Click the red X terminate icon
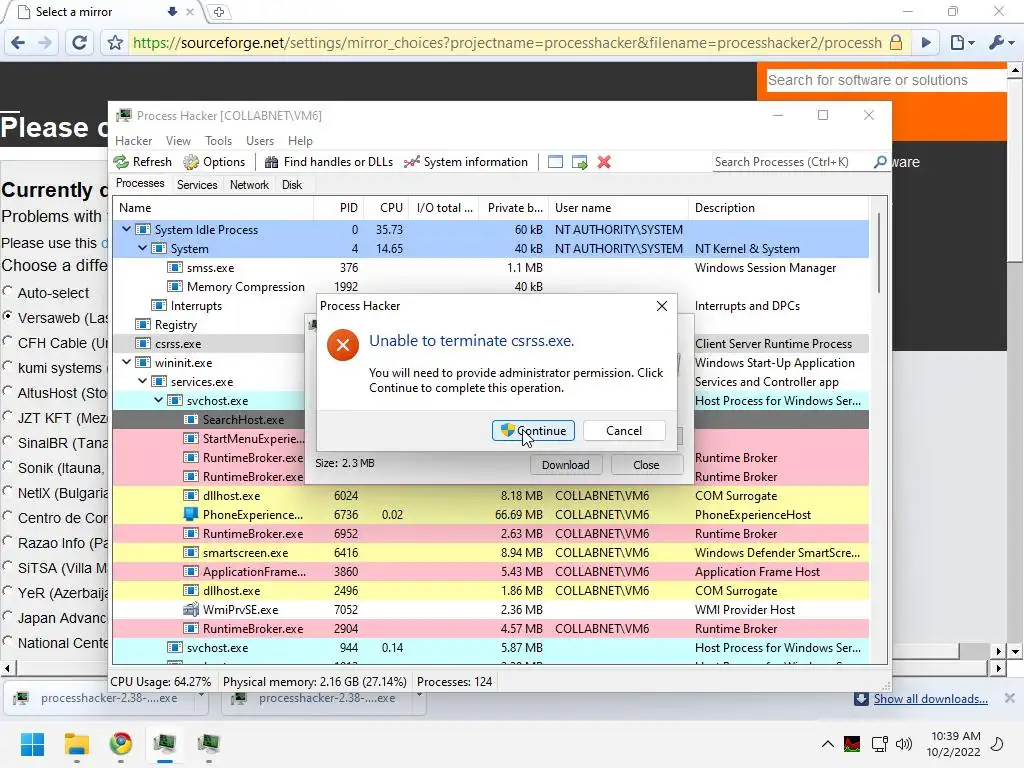 click(x=604, y=162)
